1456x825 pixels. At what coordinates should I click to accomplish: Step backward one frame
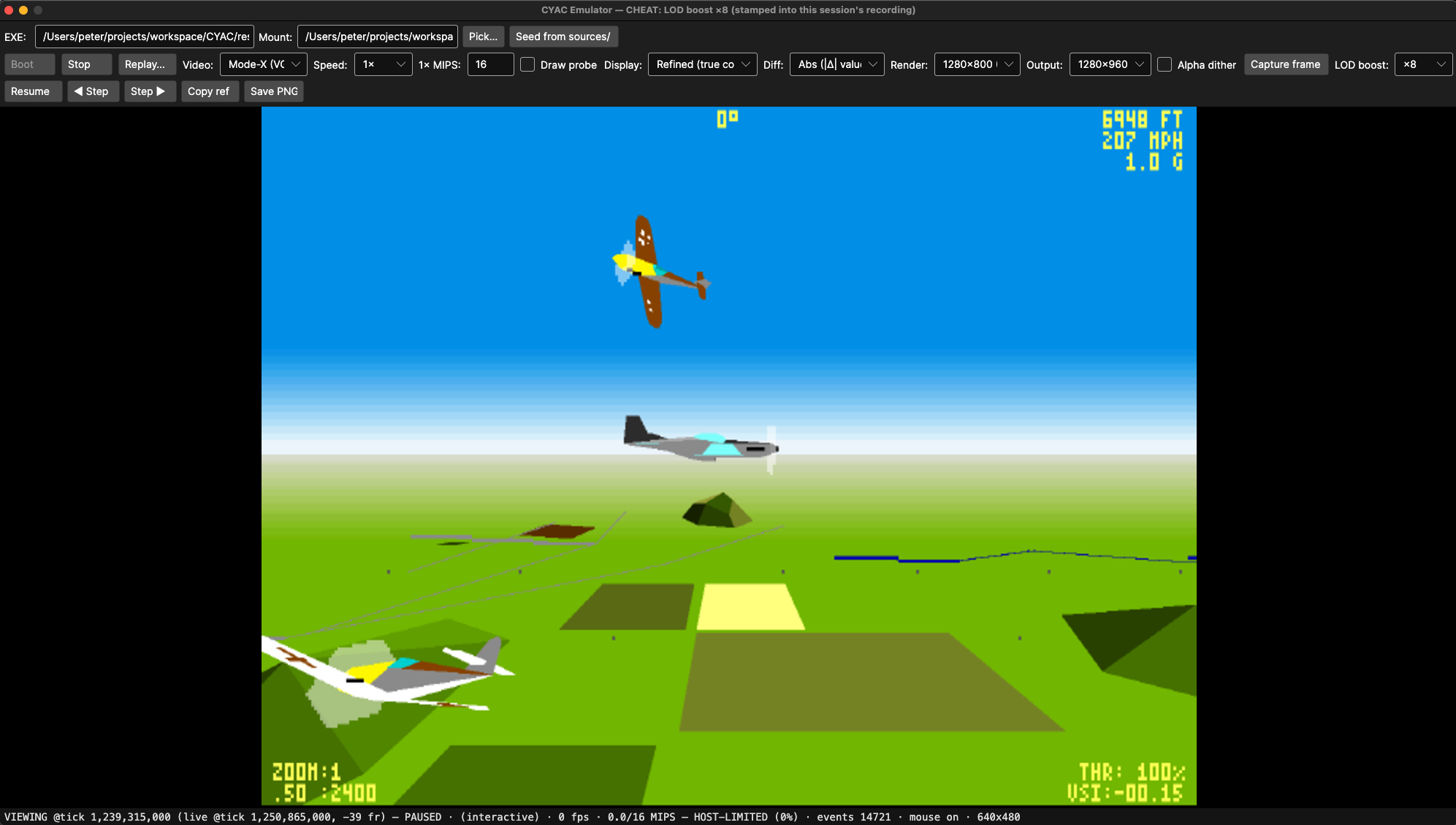coord(93,91)
